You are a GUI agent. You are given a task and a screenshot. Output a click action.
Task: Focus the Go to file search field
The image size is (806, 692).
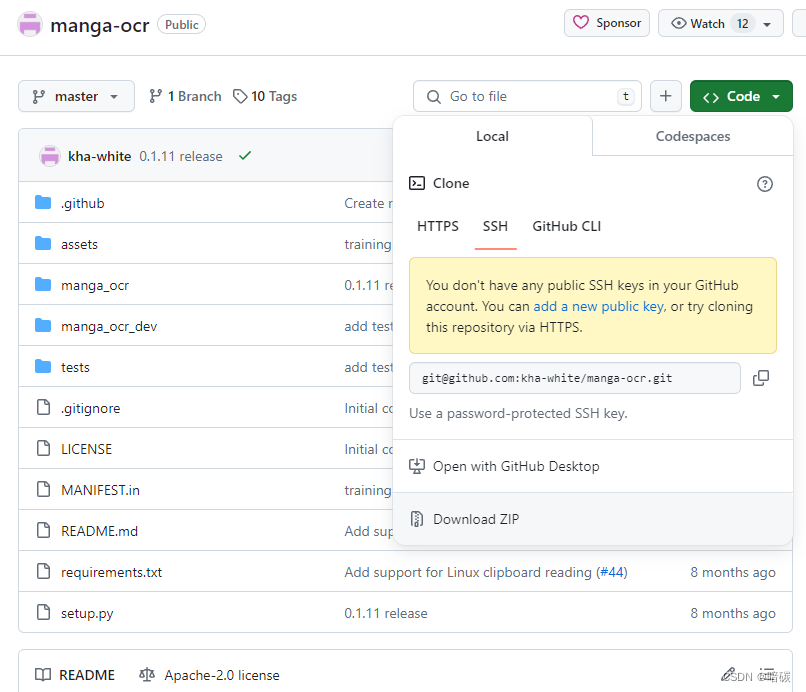point(527,96)
